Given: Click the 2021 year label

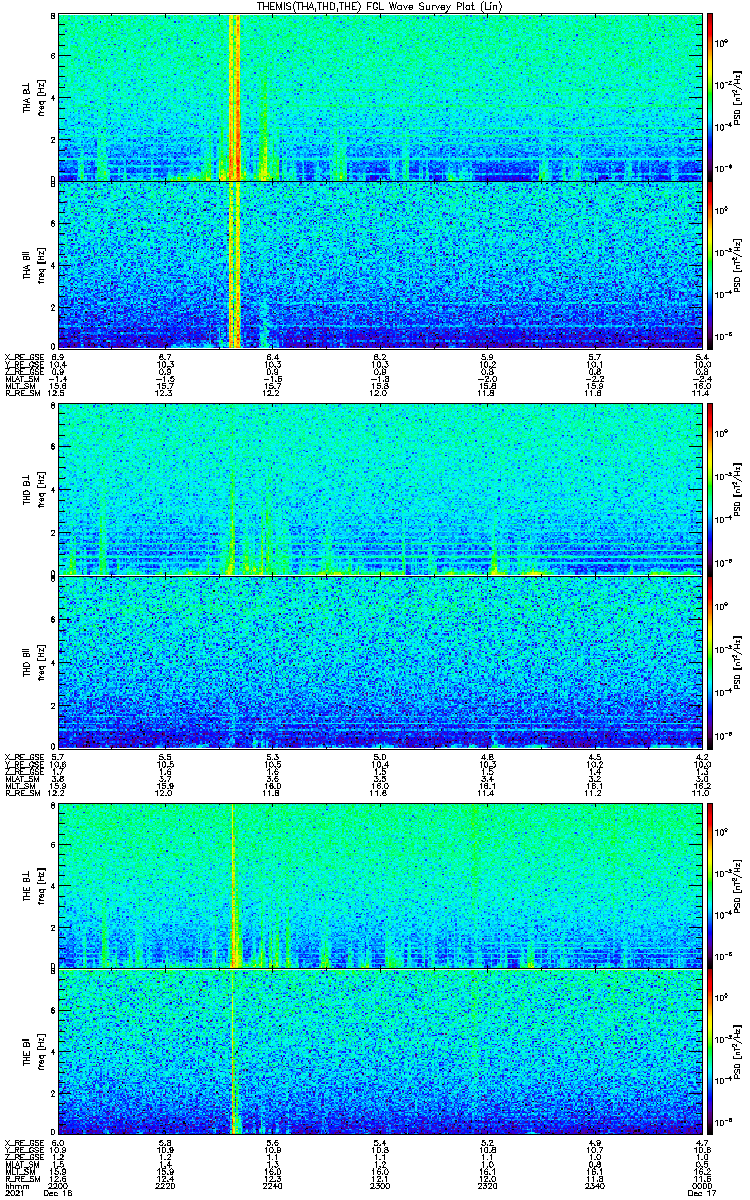Looking at the screenshot, I should tap(13, 1193).
